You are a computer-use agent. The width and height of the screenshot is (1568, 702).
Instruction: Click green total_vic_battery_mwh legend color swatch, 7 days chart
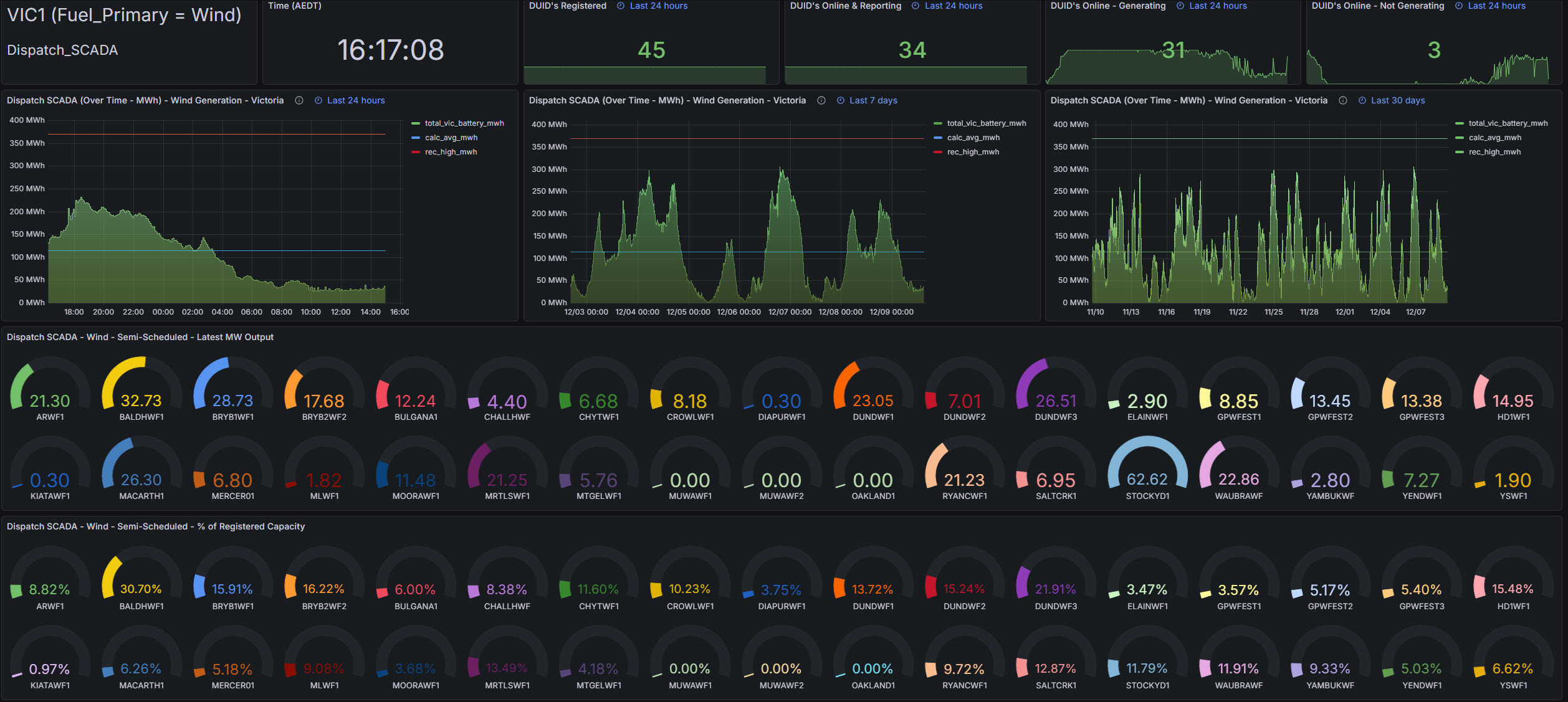[x=938, y=123]
